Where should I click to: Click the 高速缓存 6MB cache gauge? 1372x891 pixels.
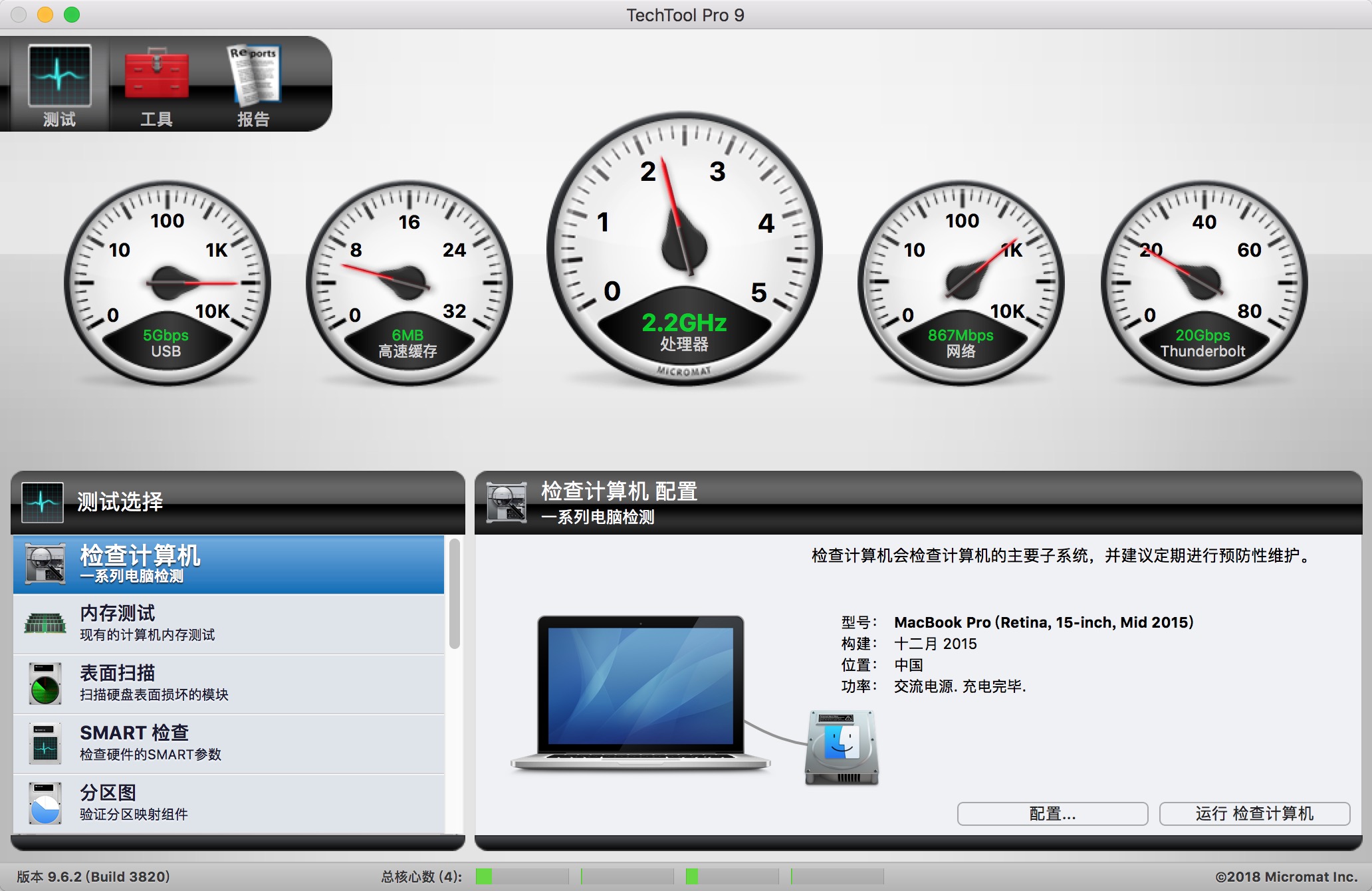[x=409, y=283]
